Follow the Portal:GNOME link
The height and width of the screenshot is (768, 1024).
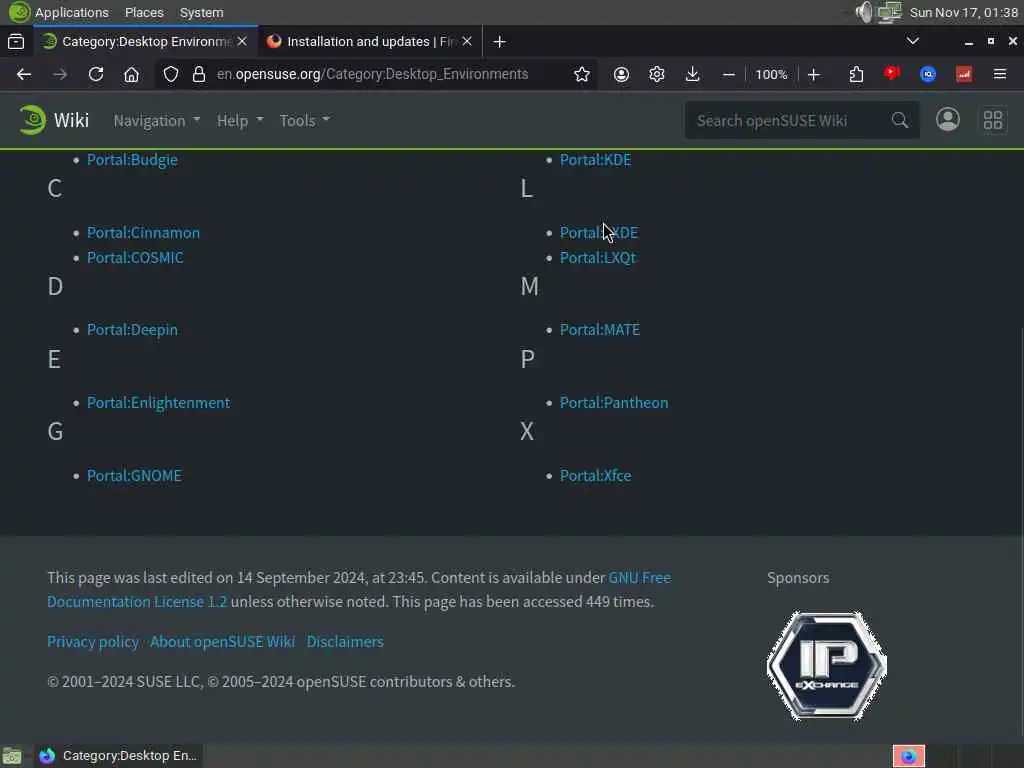point(134,475)
